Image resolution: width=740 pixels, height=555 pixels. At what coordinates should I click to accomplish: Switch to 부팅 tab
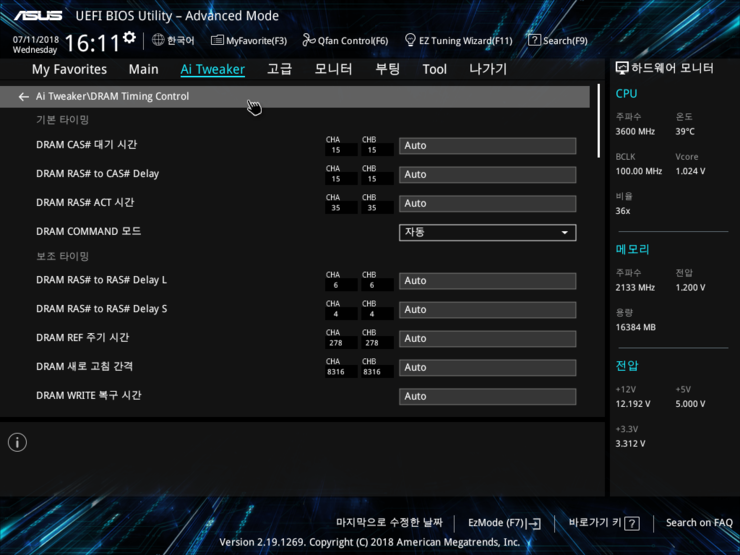[387, 69]
